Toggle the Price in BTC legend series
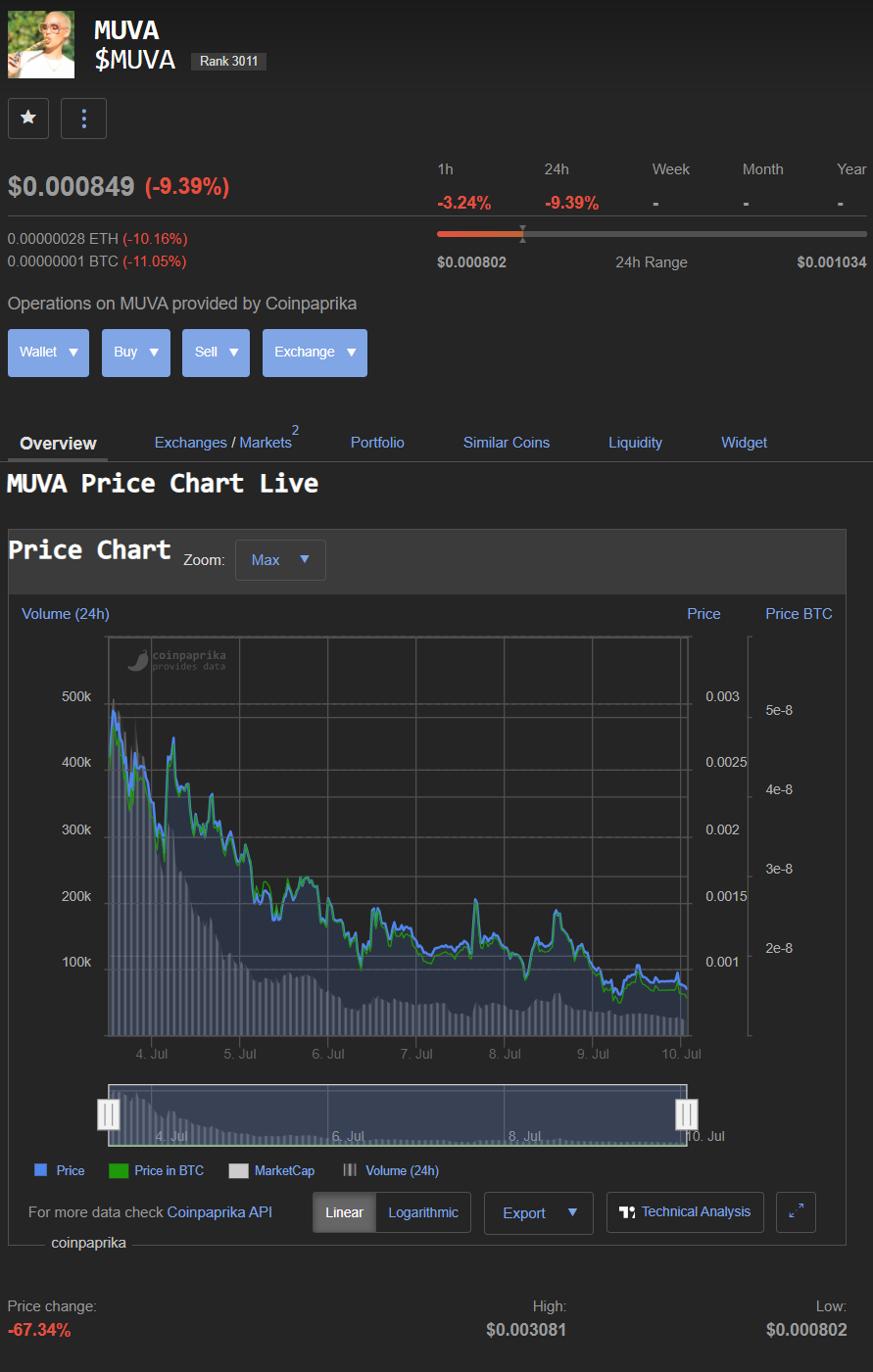 (x=157, y=1170)
